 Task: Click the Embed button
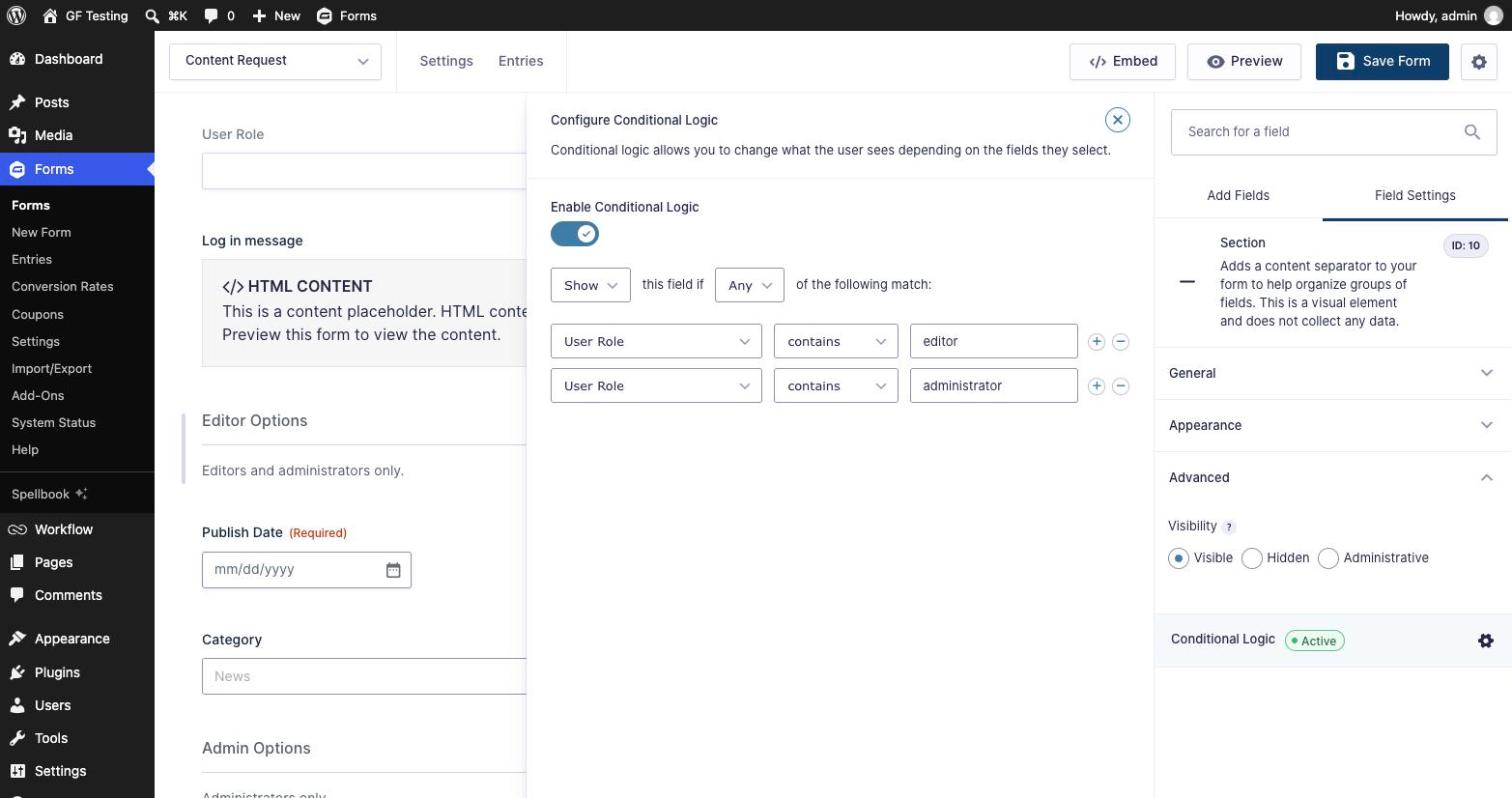click(x=1123, y=61)
